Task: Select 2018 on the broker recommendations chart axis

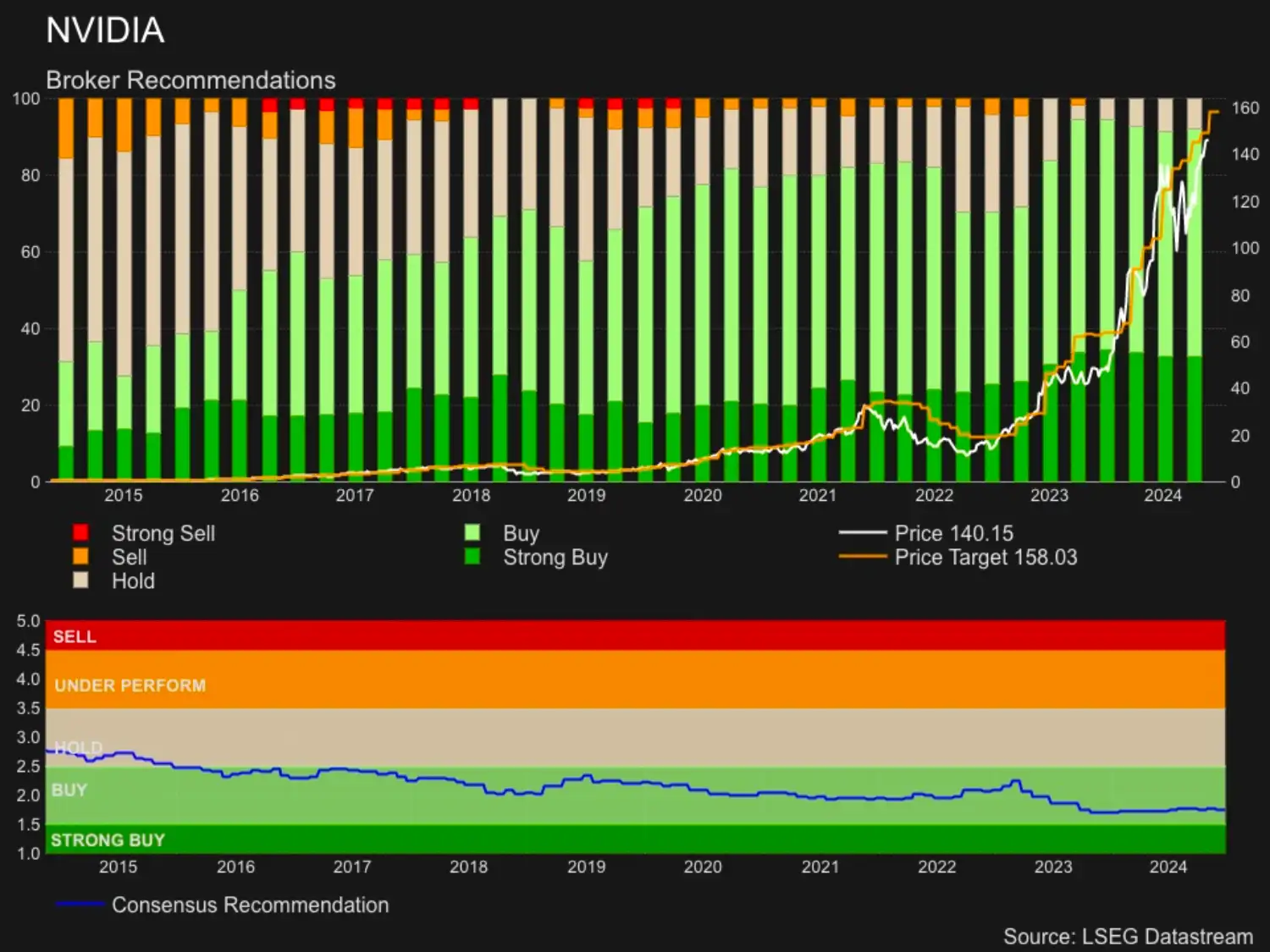Action: click(x=471, y=495)
